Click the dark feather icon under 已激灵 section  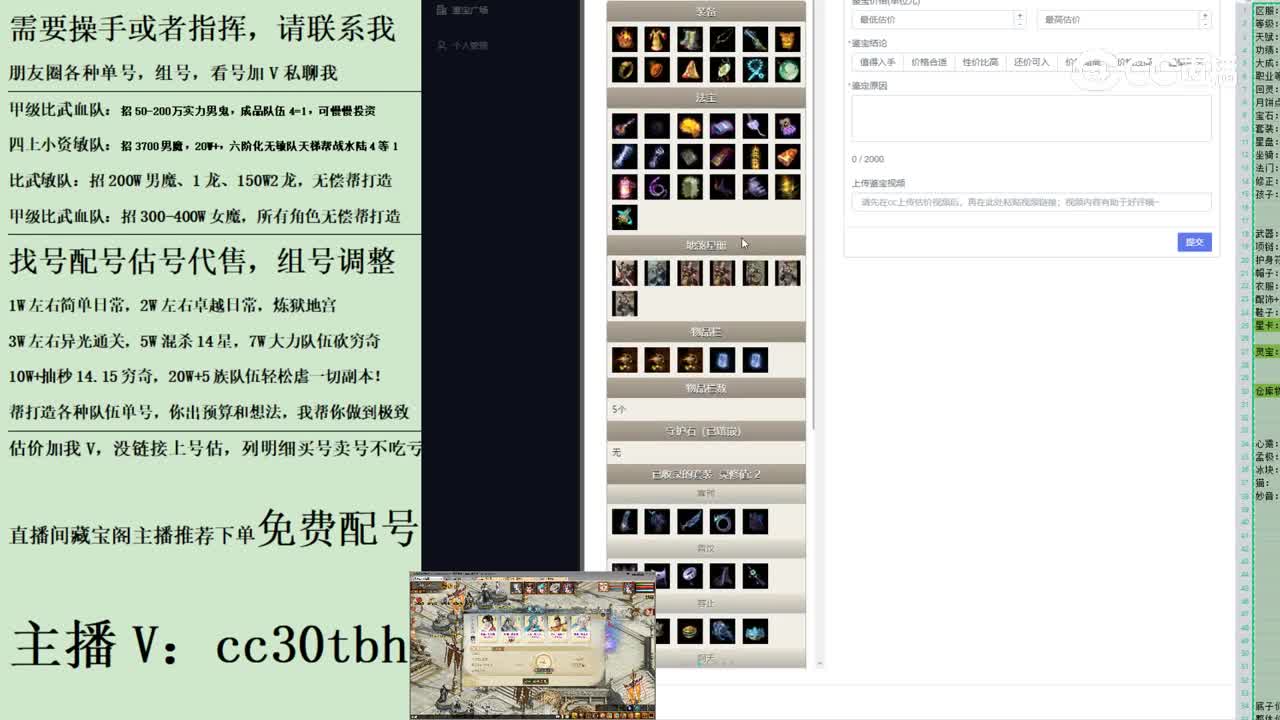pyautogui.click(x=690, y=519)
